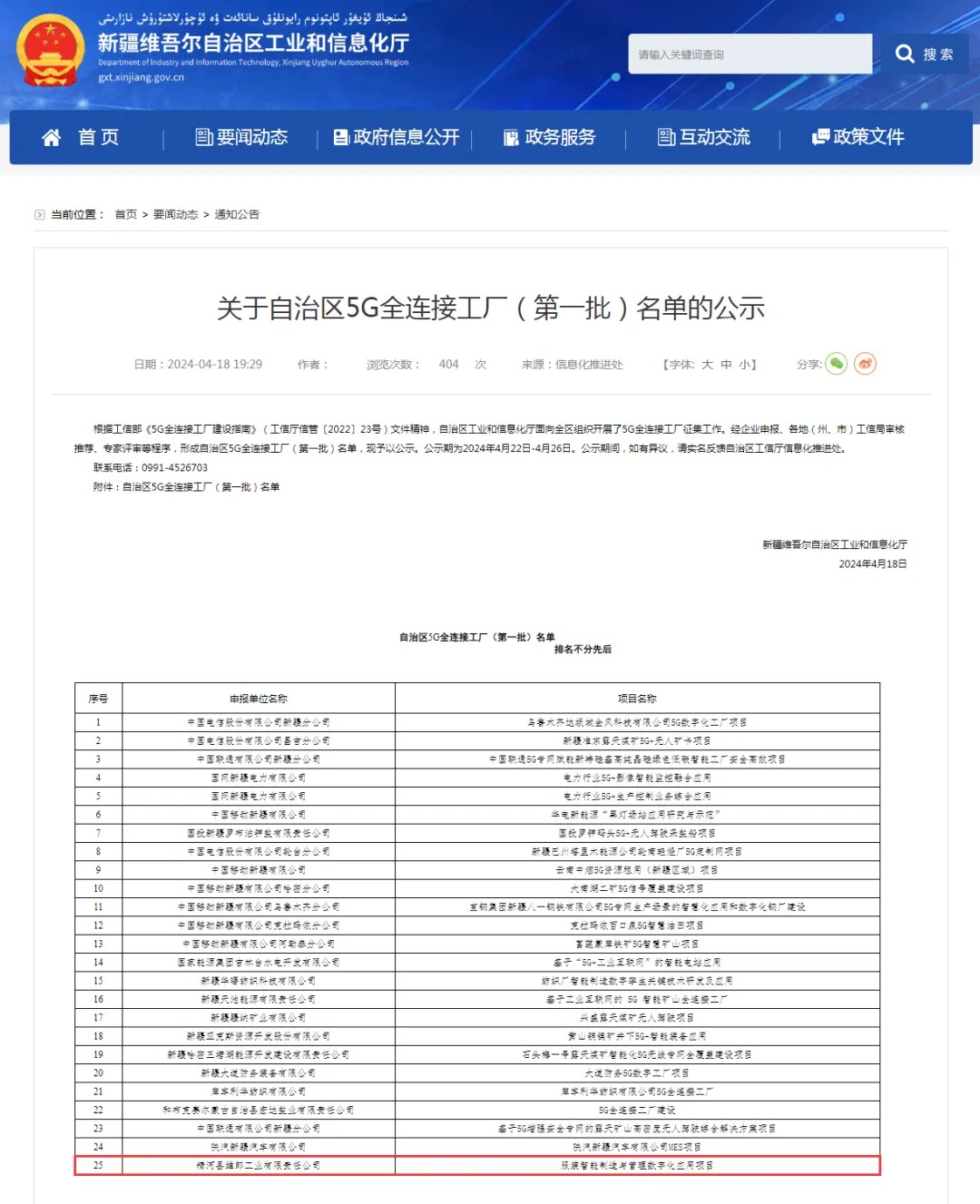Click the cell 云南中烟5G资源租用（新疆区域）项目
The image size is (980, 1204).
click(x=637, y=870)
